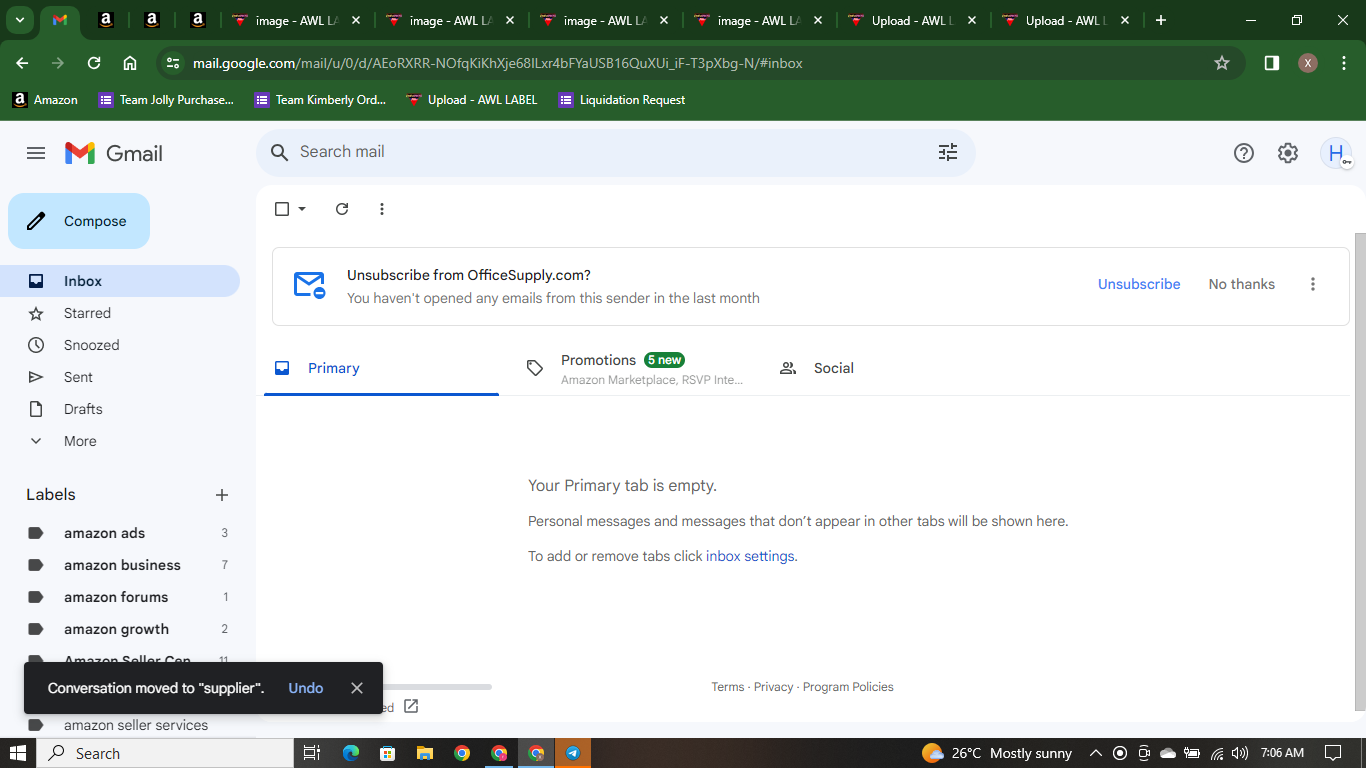Open the Amazon bookmark
1366x768 pixels.
(x=45, y=100)
